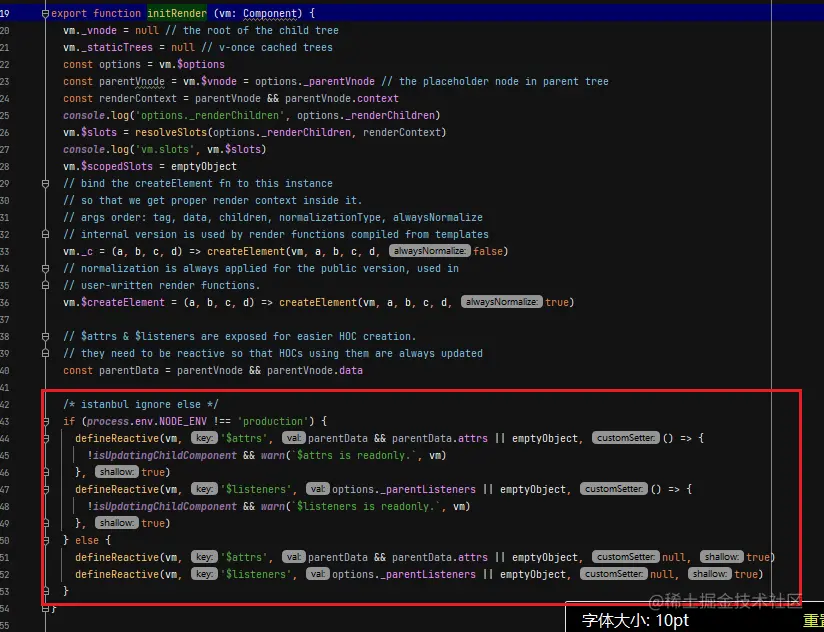The height and width of the screenshot is (632, 824).
Task: Click the Component type annotation
Action: tap(270, 13)
